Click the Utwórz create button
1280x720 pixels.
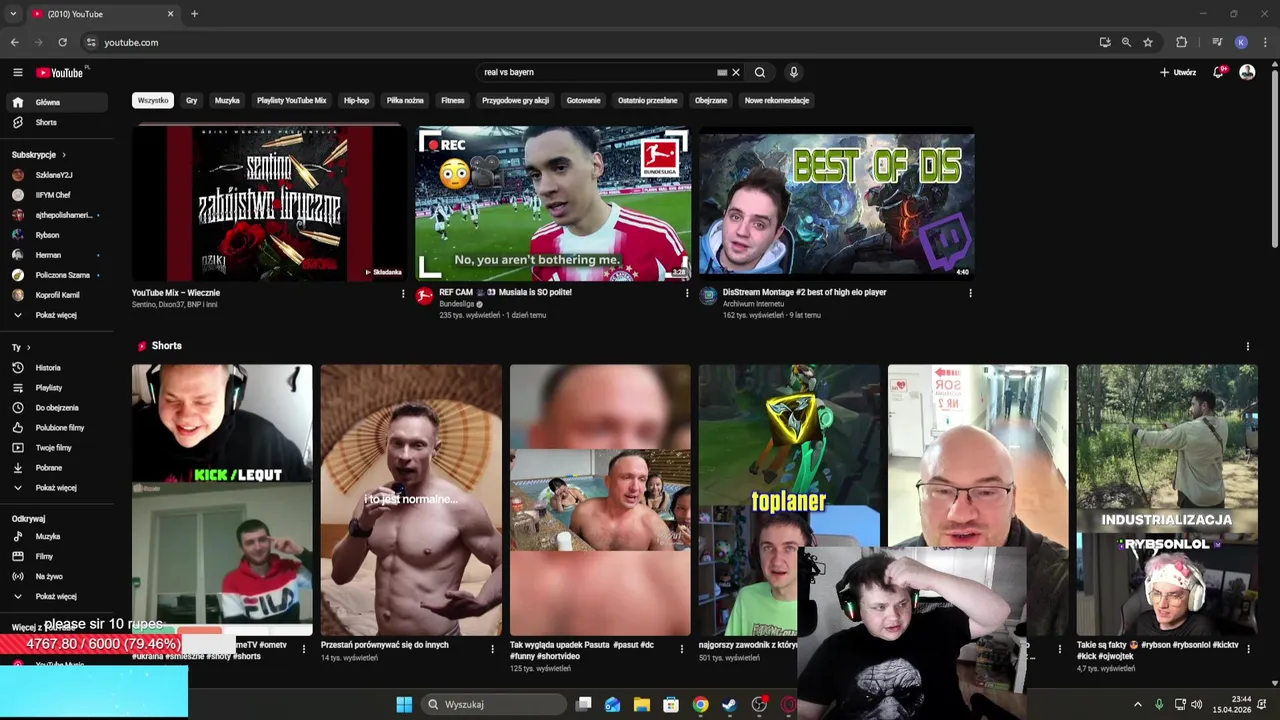[x=1178, y=72]
